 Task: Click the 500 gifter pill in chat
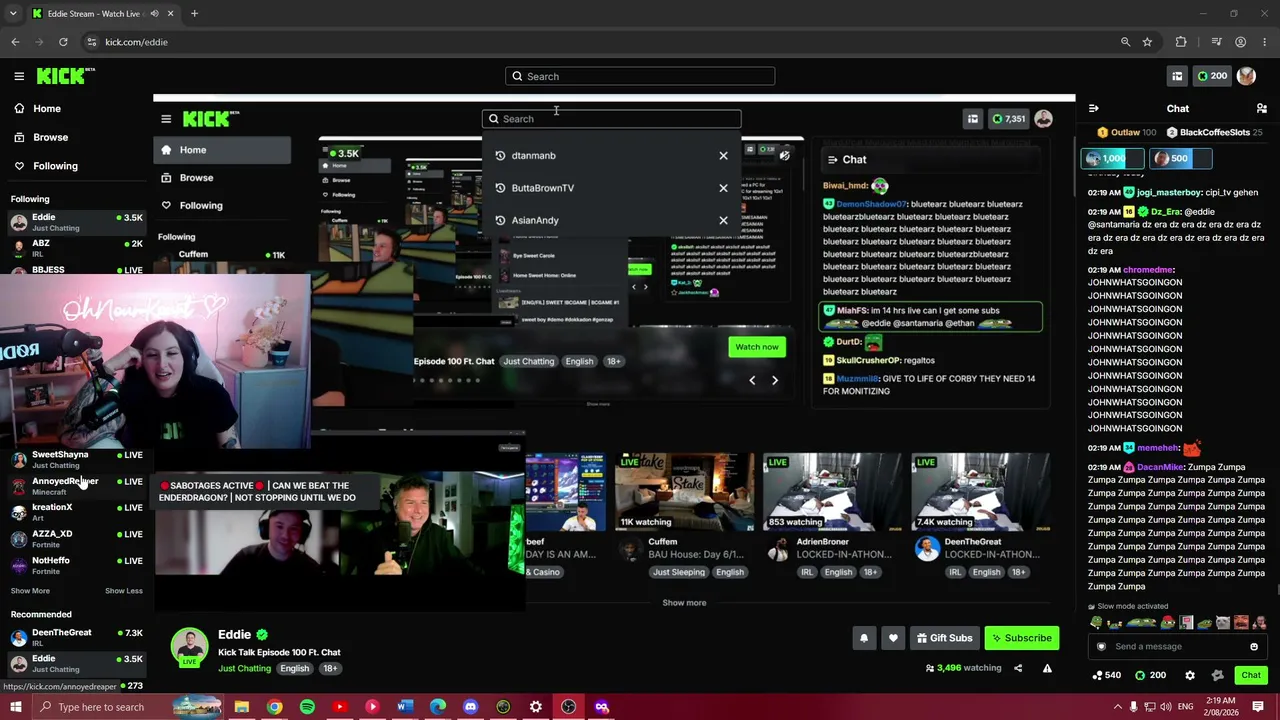1180,158
